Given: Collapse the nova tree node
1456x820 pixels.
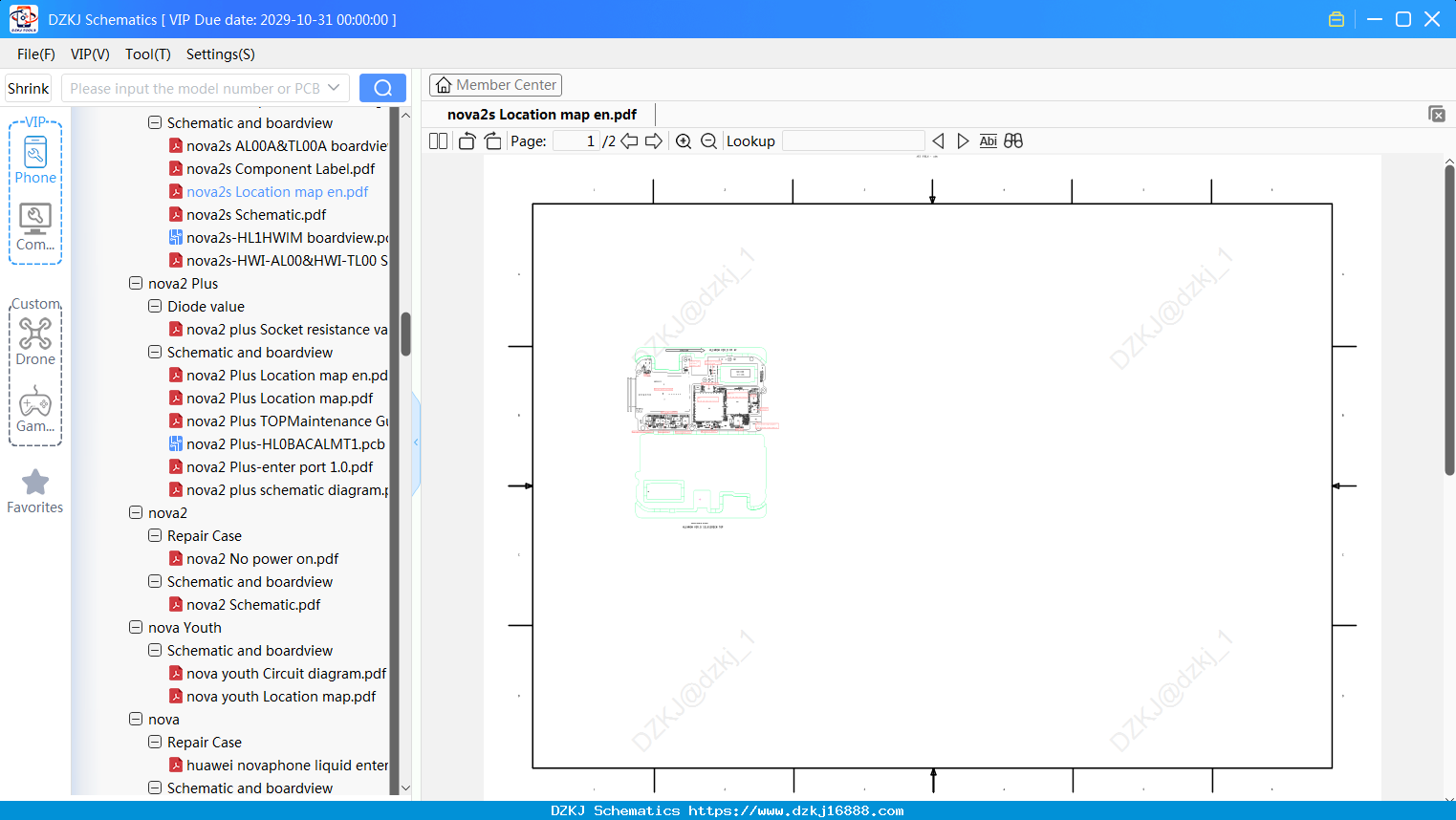Looking at the screenshot, I should click(x=136, y=720).
